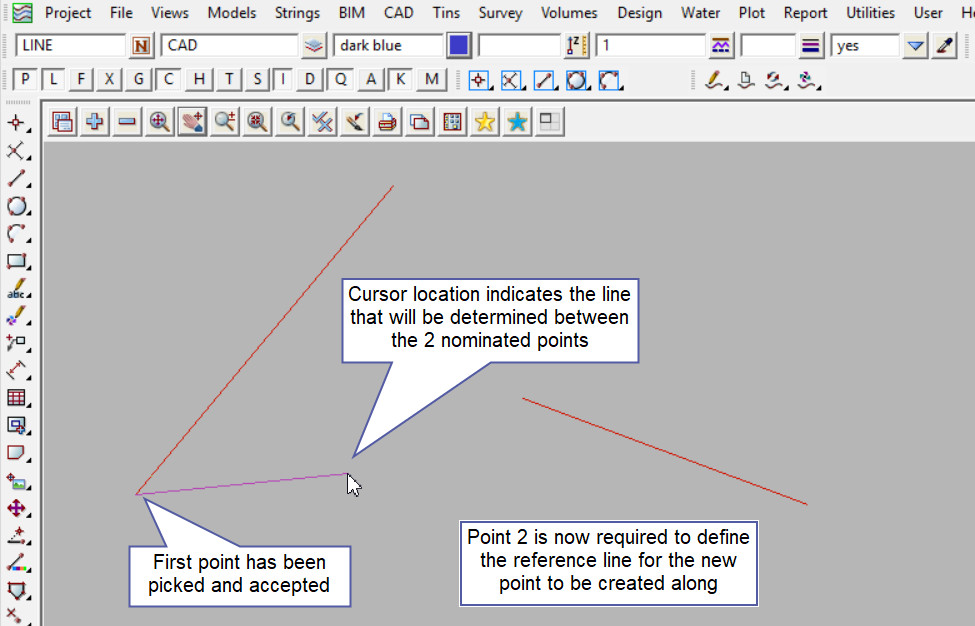Select the circle tool in left sidebar
The width and height of the screenshot is (975, 626).
tap(16, 207)
